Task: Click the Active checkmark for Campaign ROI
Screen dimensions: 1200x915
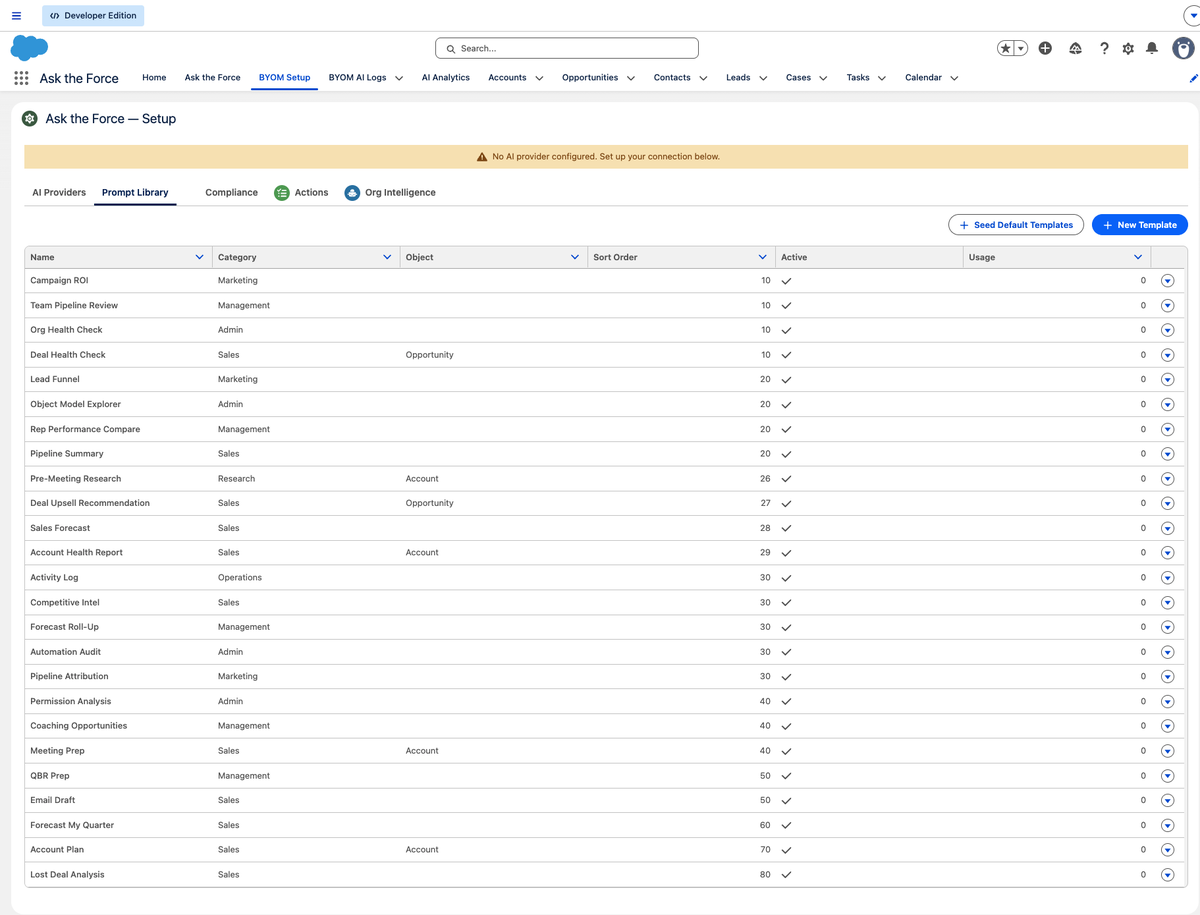Action: pos(786,281)
